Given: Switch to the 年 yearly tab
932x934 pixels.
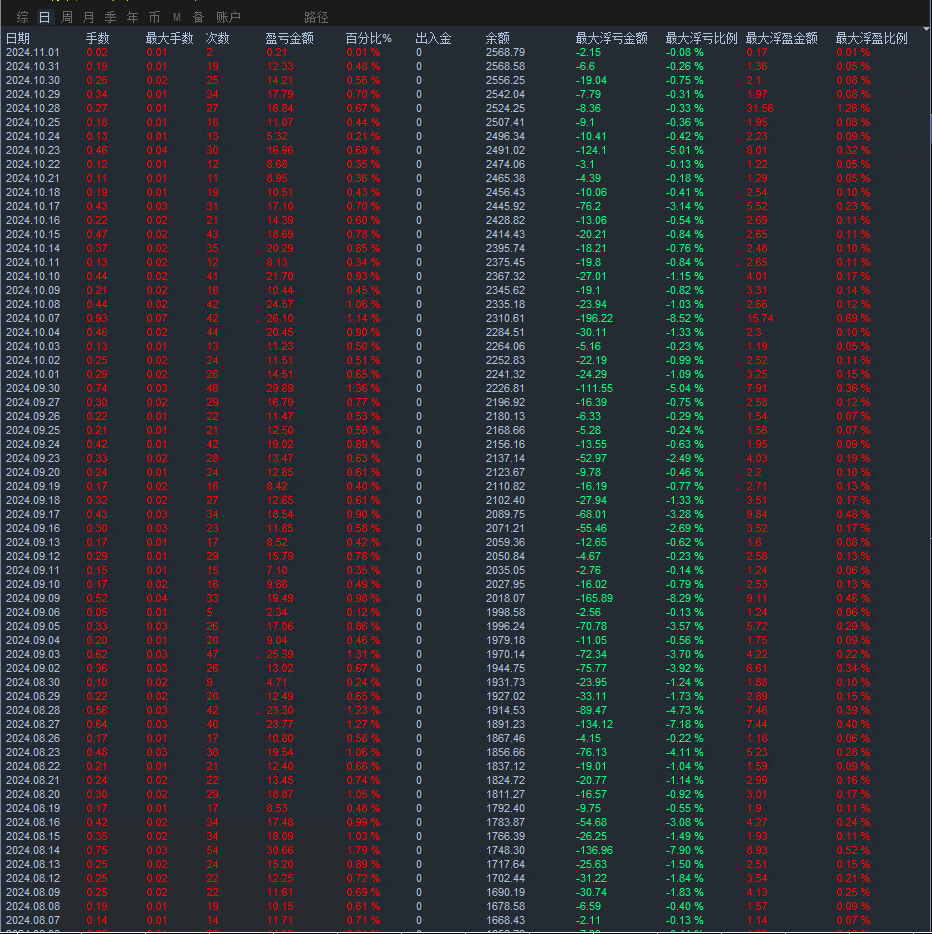Looking at the screenshot, I should tap(132, 17).
